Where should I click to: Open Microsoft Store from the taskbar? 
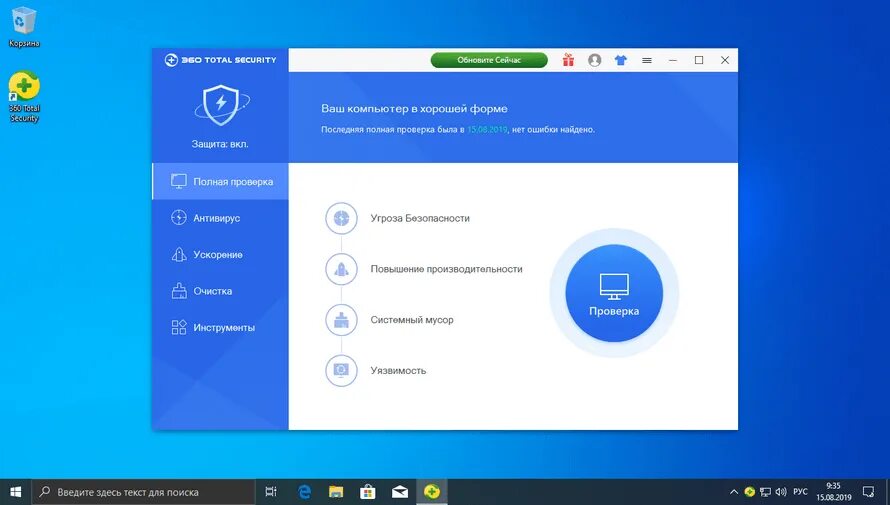(368, 492)
